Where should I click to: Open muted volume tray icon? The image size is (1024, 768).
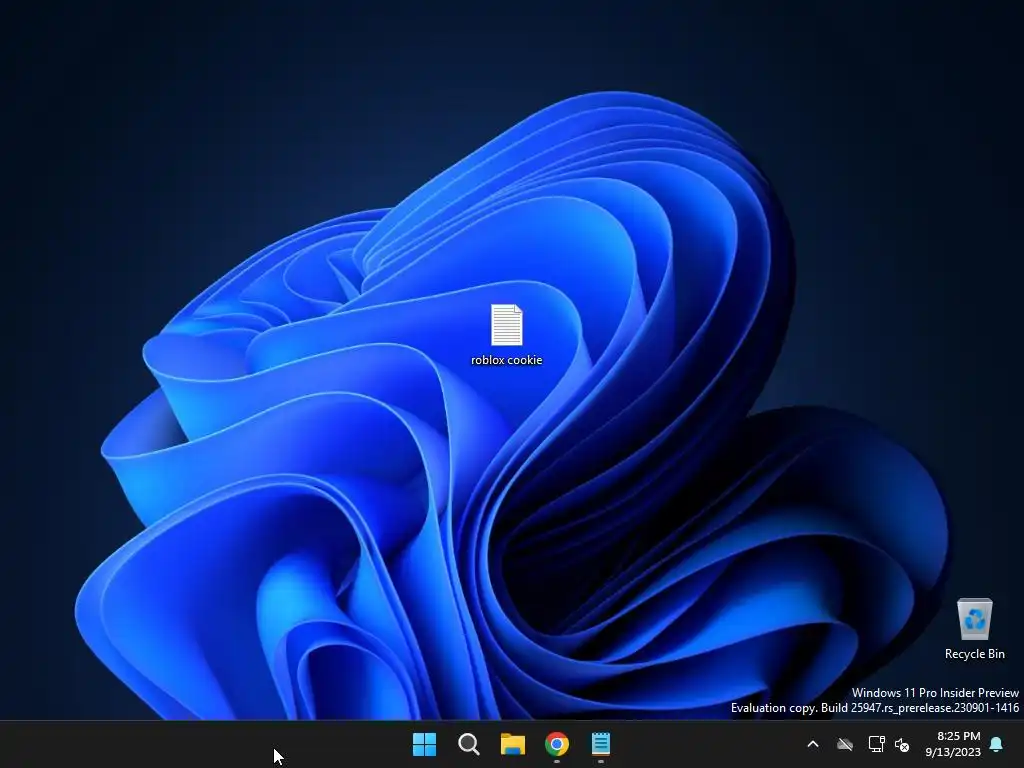(902, 744)
